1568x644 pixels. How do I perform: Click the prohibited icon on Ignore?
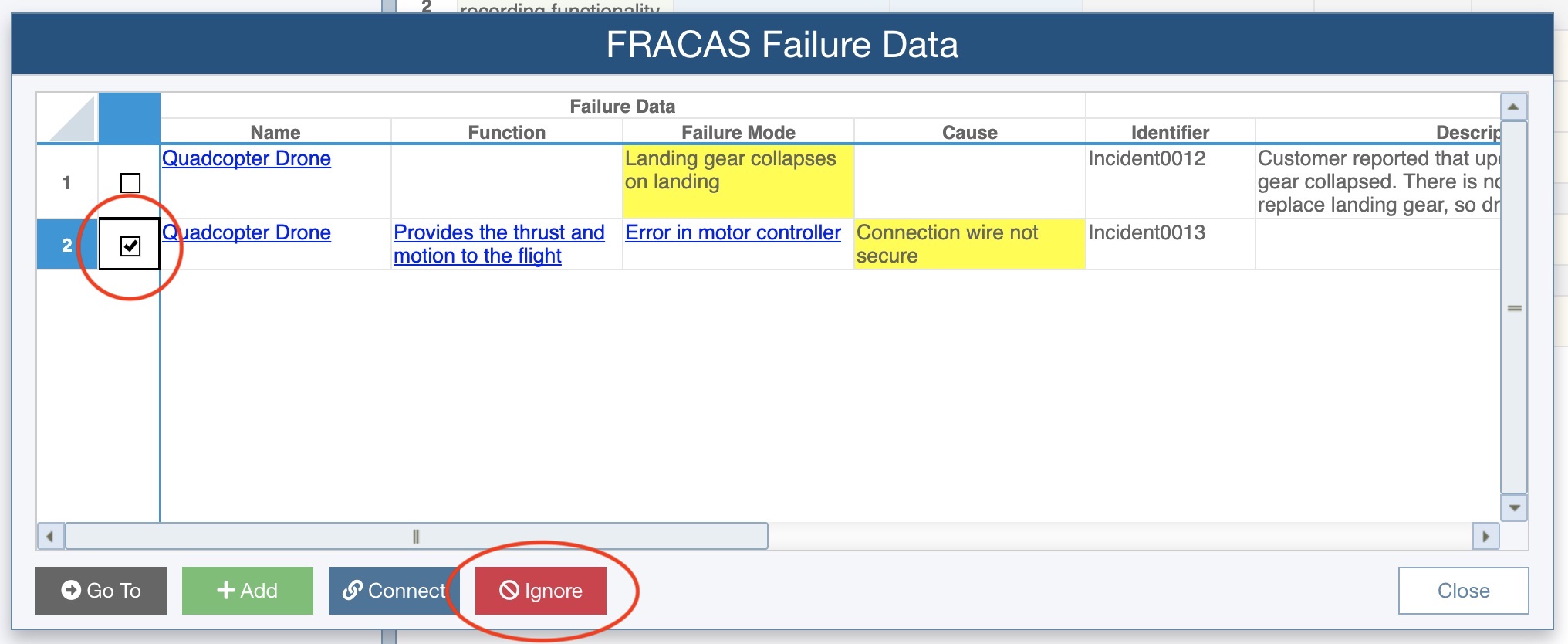(x=509, y=591)
